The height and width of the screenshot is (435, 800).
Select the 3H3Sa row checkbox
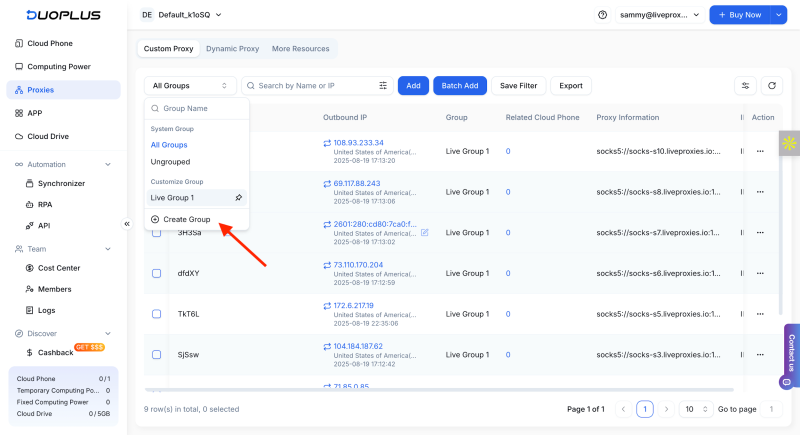tap(157, 233)
